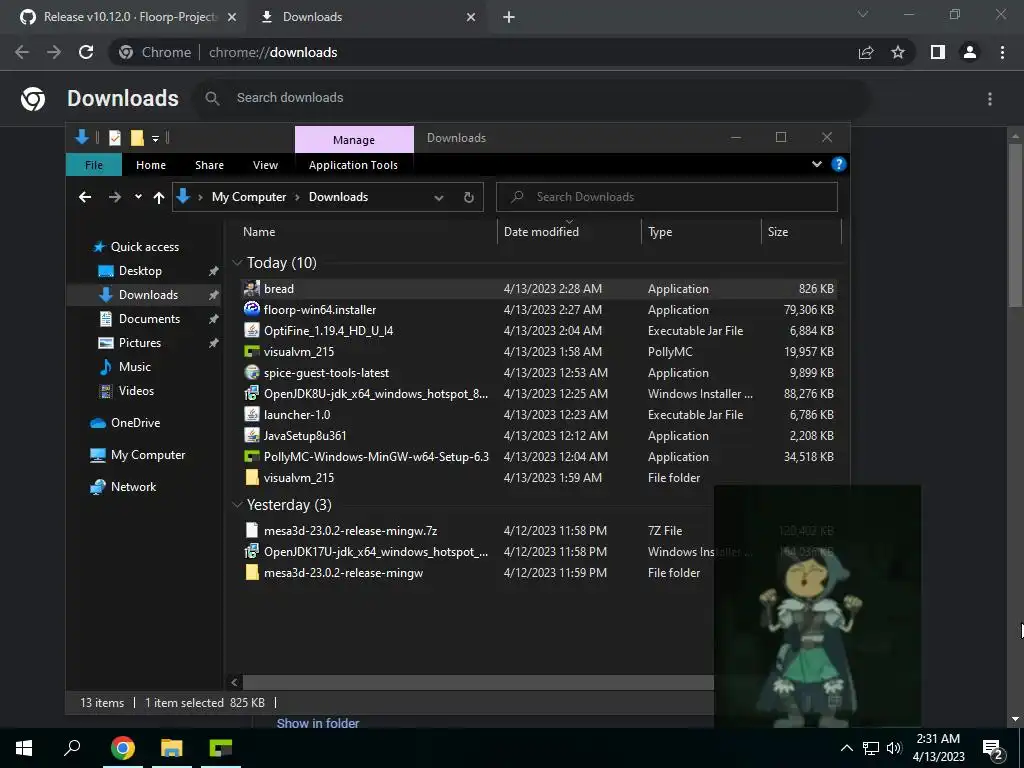Open Downloads page more actions menu
Viewport: 1024px width, 768px height.
(990, 99)
